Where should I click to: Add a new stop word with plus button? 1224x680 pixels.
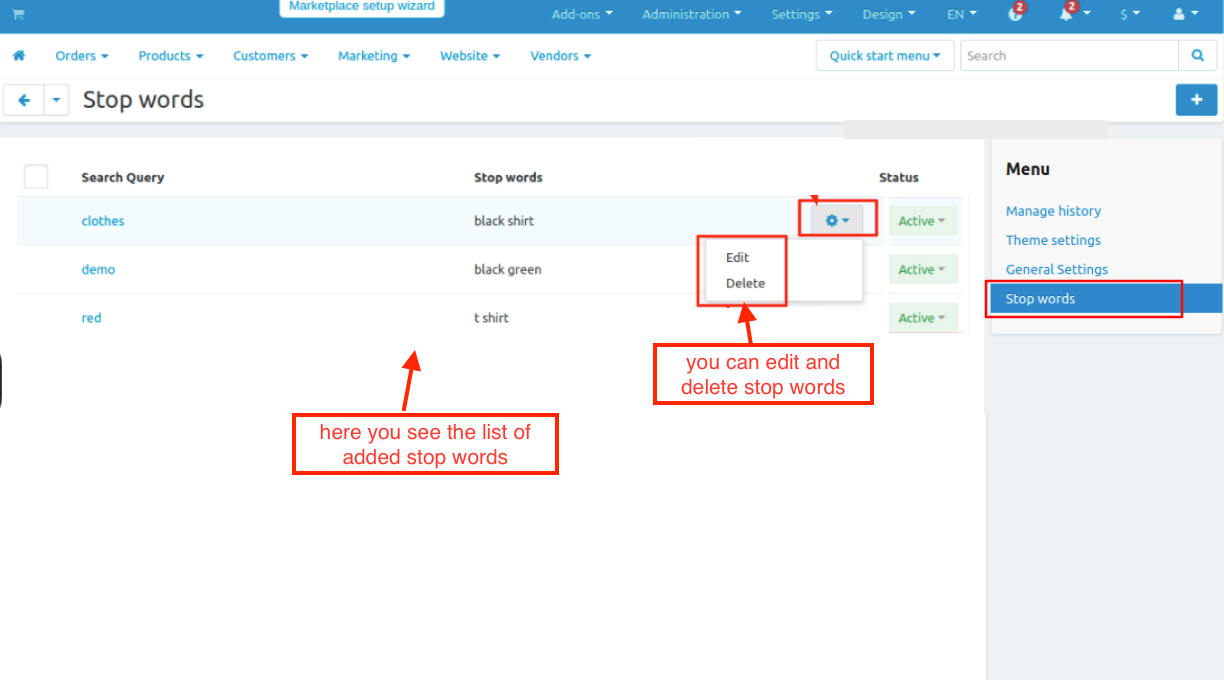(1196, 100)
